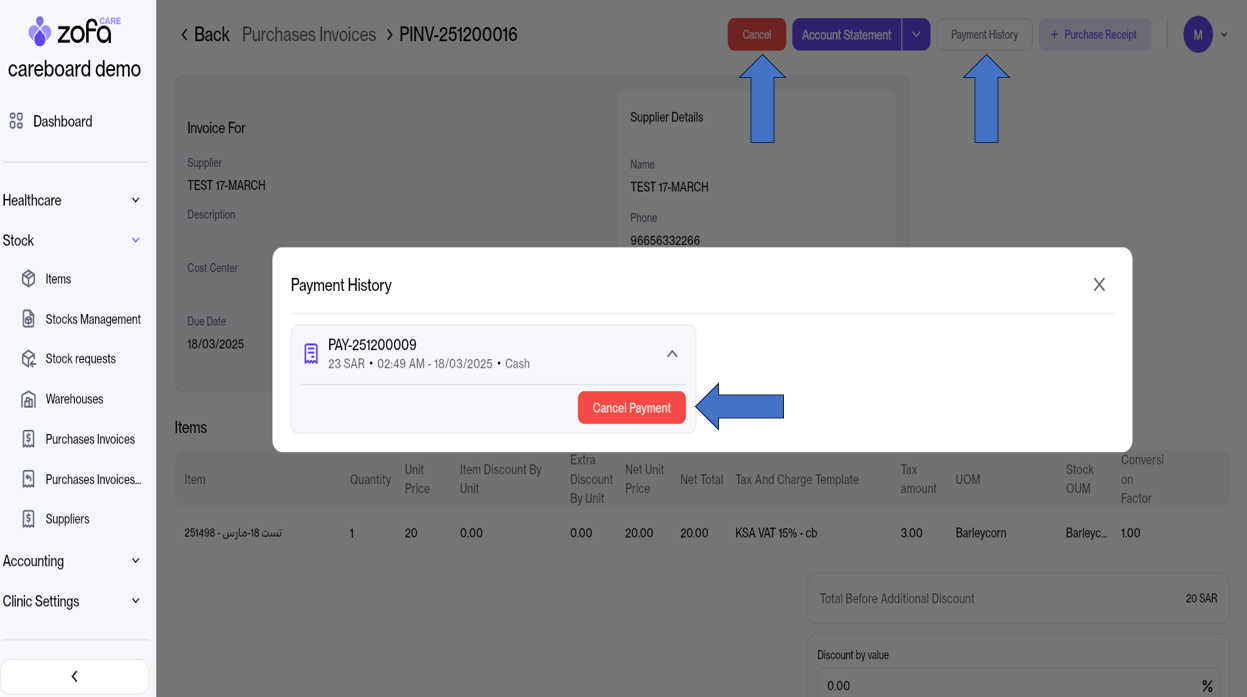Expand Clinic Settings in the sidebar

tap(136, 601)
